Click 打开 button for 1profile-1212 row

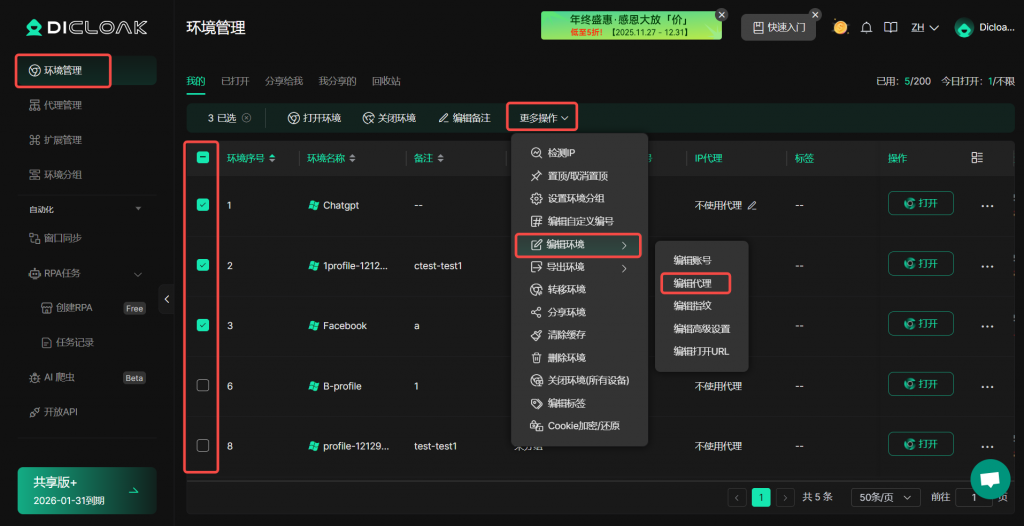tap(920, 264)
